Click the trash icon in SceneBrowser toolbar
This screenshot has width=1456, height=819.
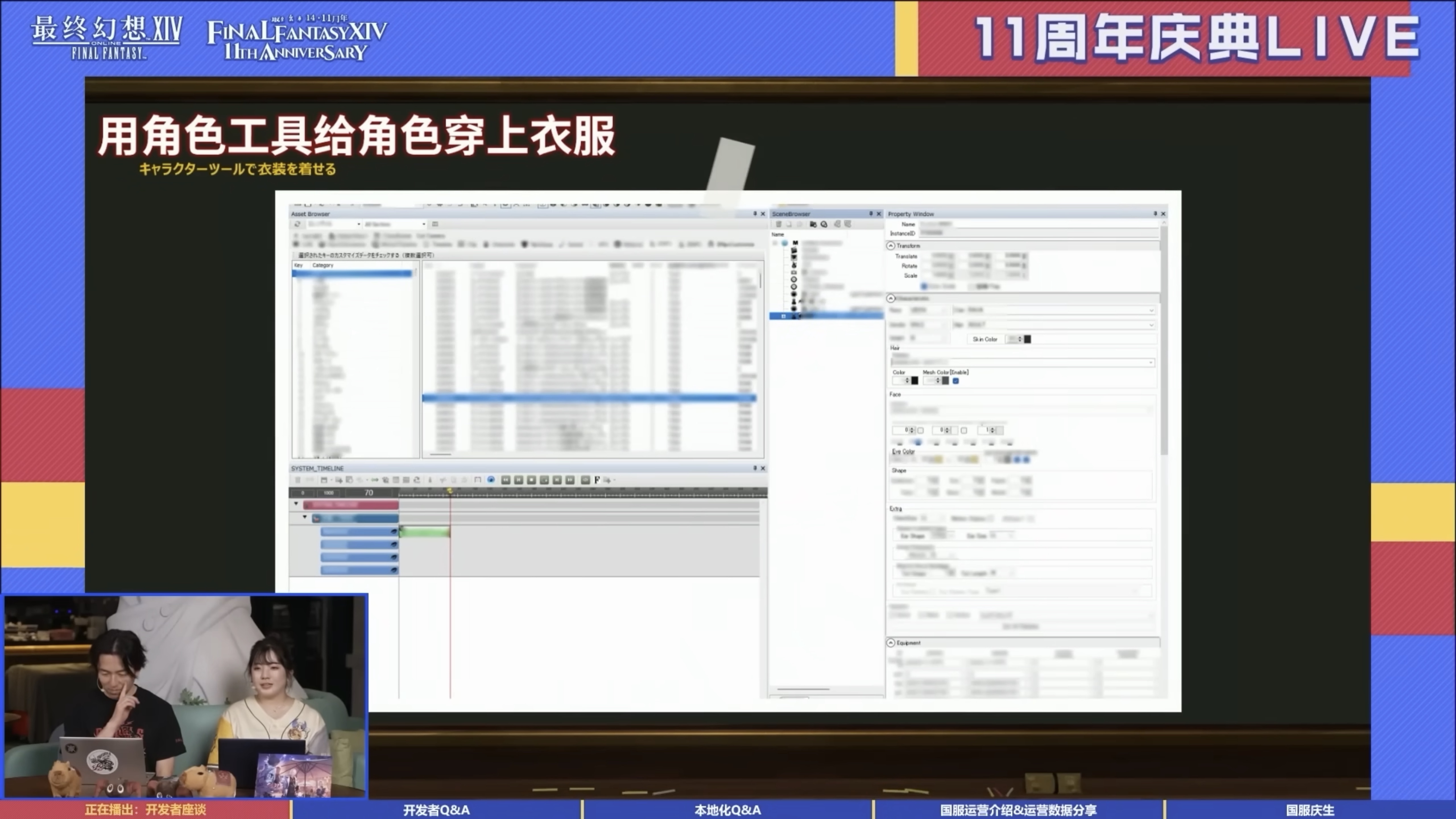point(779,224)
